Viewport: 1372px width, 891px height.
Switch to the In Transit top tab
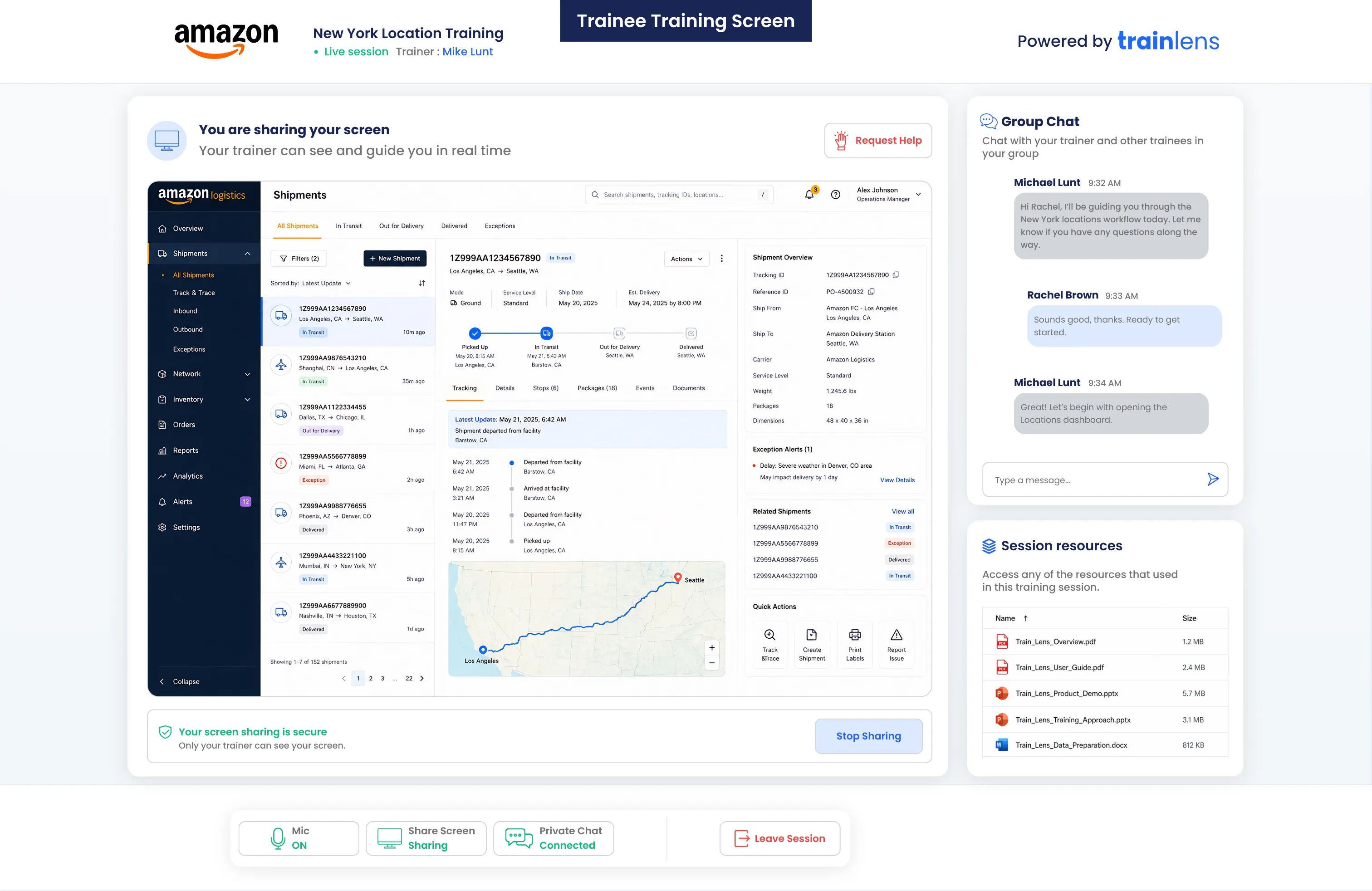349,226
